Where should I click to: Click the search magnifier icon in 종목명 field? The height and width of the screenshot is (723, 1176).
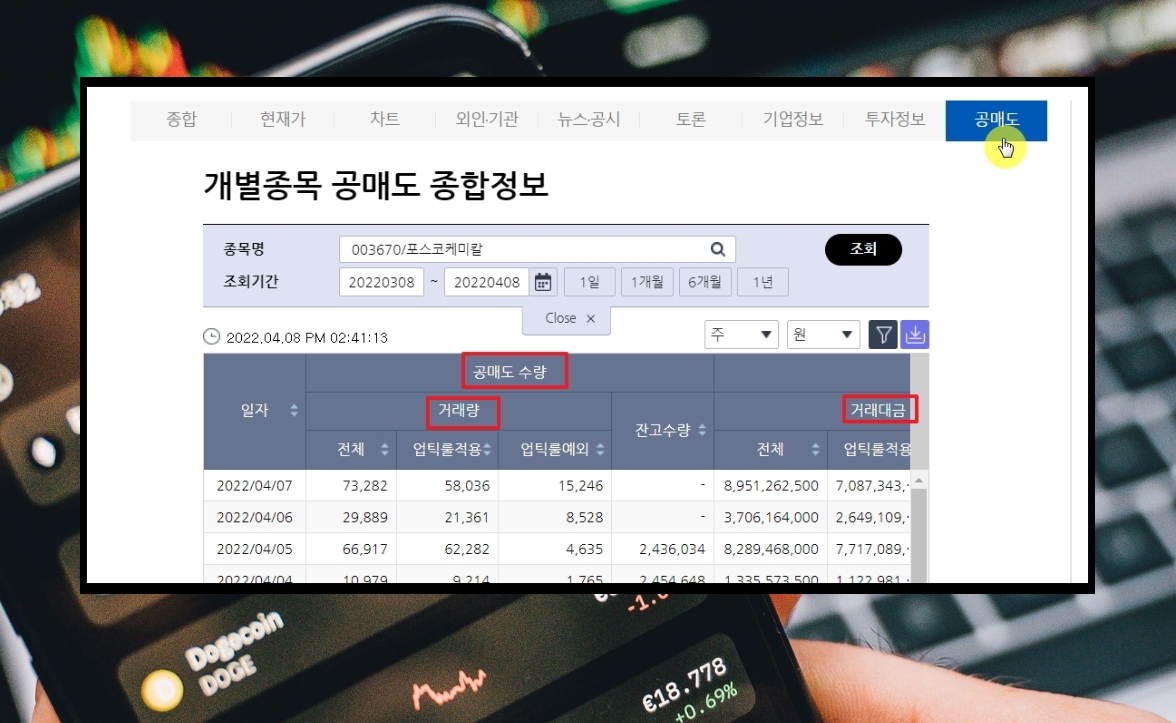tap(718, 249)
